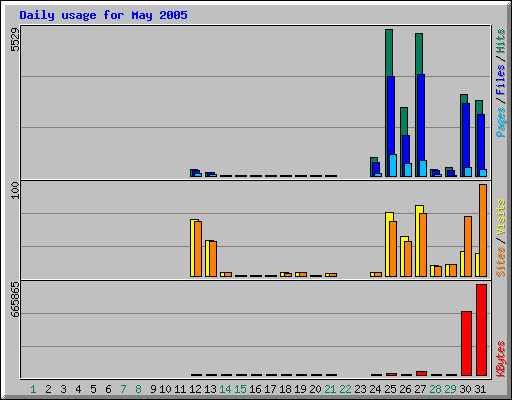
Task: Click the green day 28 axis label
Action: pos(435,389)
